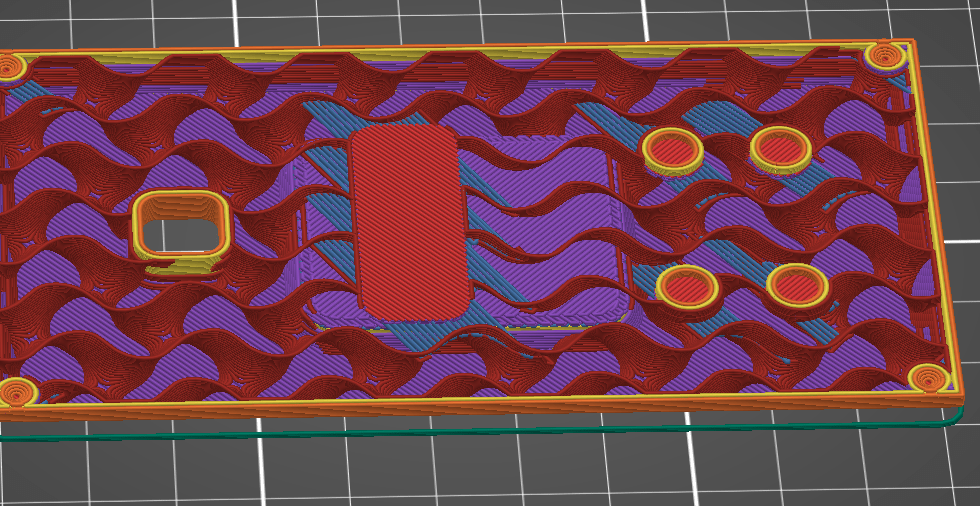Click the build plate grid above the model
The image size is (980, 506).
[x=500, y=22]
